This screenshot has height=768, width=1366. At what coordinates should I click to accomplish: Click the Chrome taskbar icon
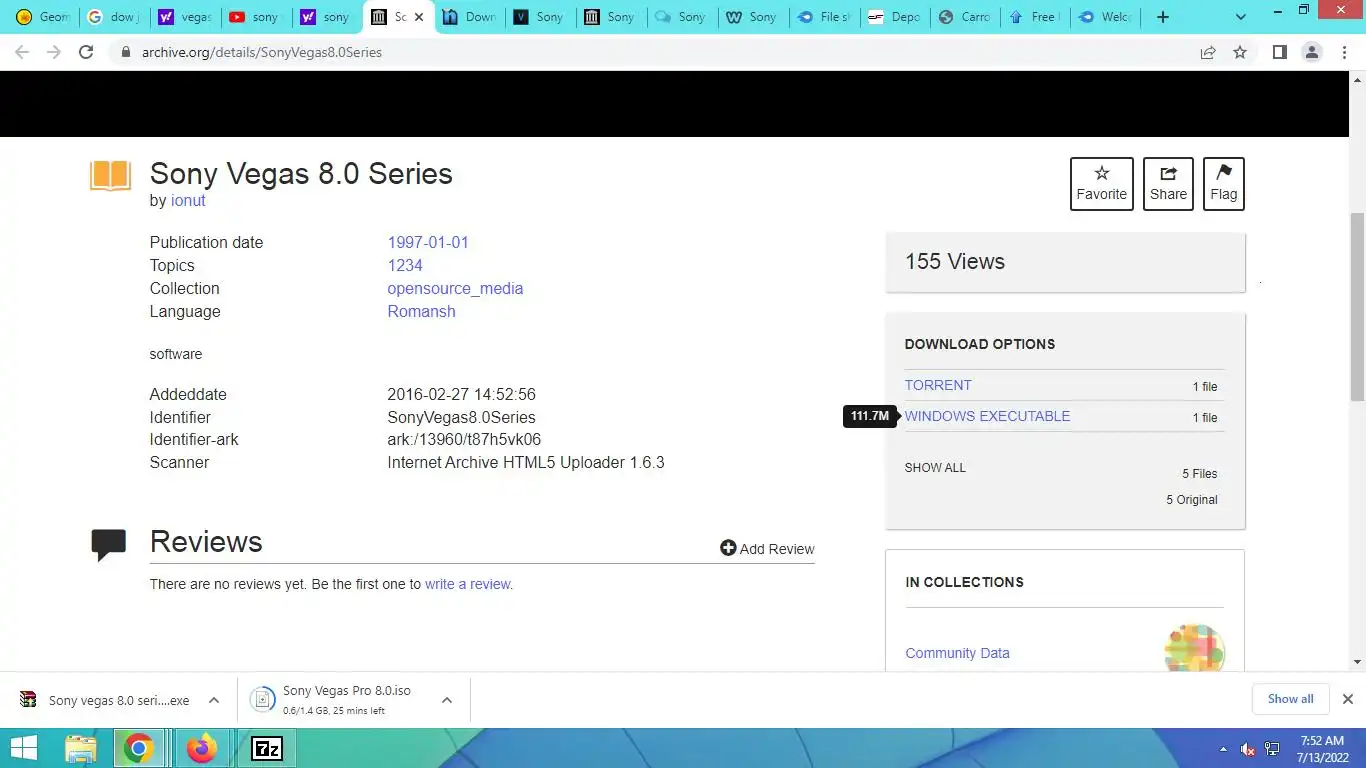coord(139,748)
